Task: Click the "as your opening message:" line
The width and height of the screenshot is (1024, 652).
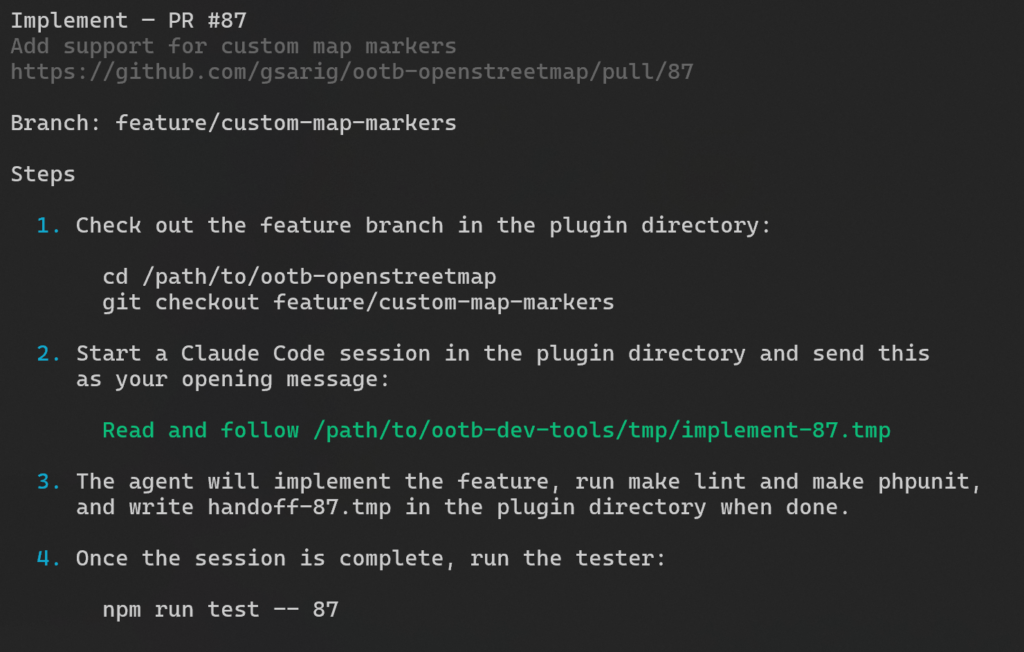Action: (233, 380)
